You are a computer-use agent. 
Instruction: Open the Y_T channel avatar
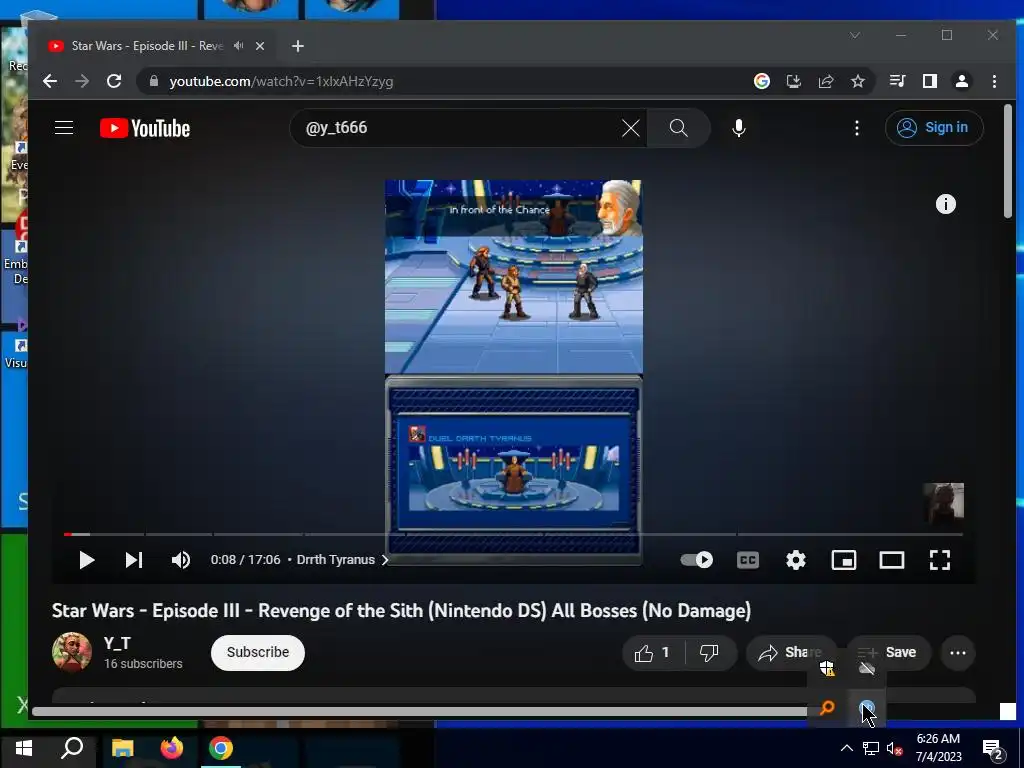(72, 652)
